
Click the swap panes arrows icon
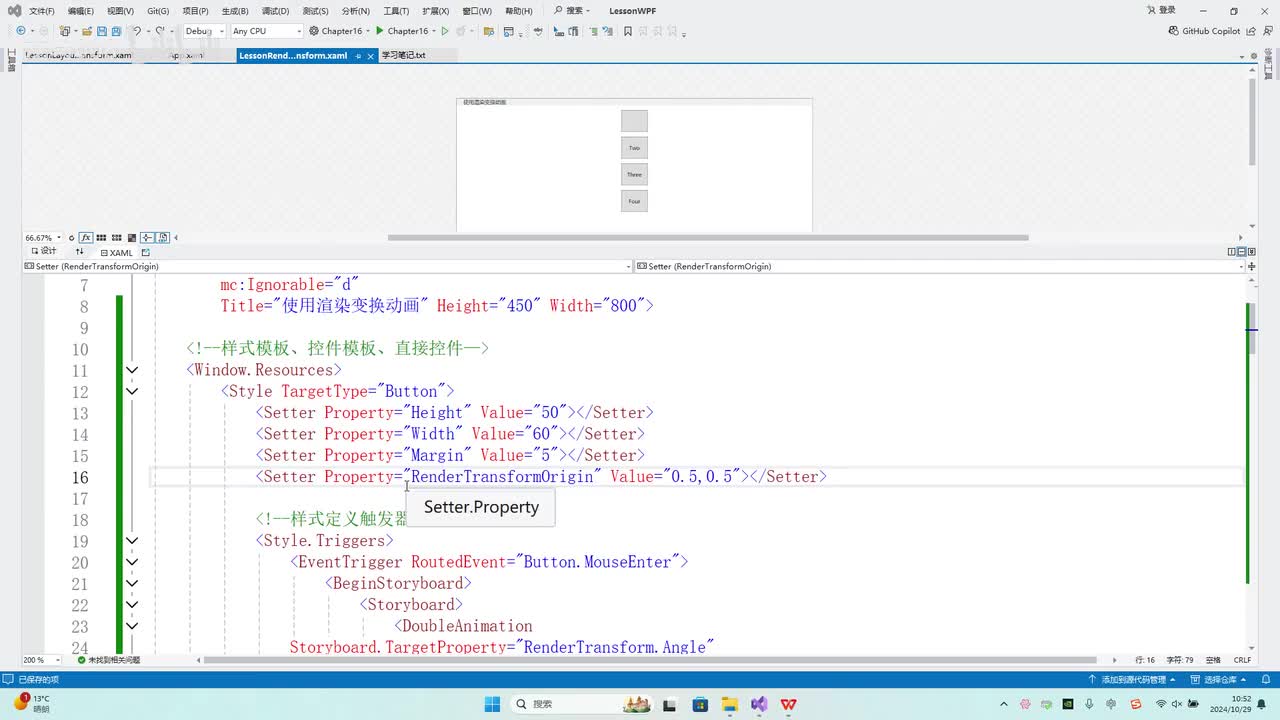click(x=80, y=252)
